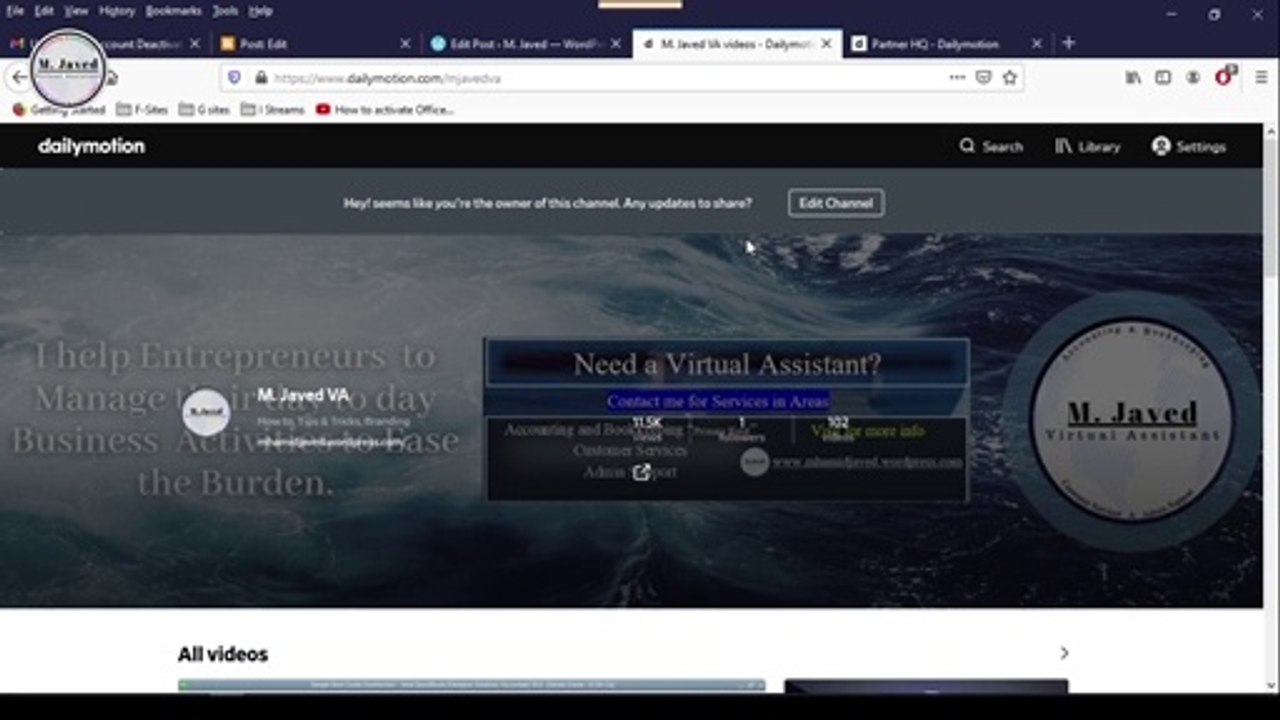Open Dailymotion Settings in site header

point(1188,146)
